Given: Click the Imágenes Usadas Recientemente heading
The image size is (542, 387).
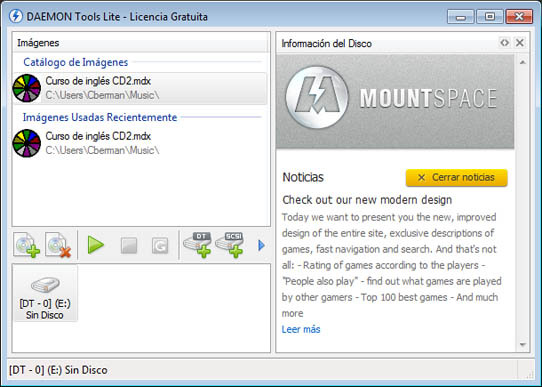Looking at the screenshot, I should coord(100,117).
